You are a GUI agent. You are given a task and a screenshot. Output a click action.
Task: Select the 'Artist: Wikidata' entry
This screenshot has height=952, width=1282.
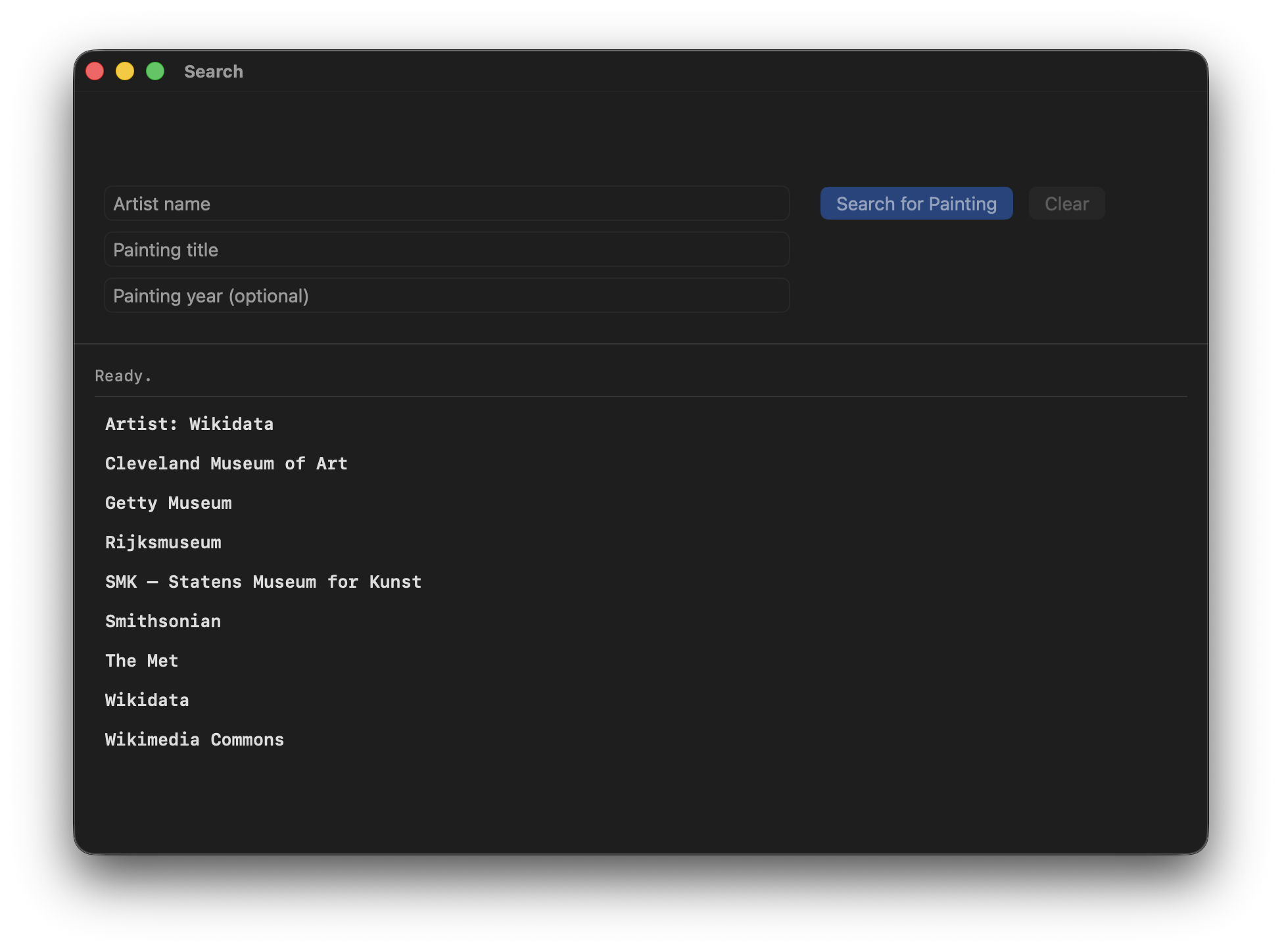(189, 424)
